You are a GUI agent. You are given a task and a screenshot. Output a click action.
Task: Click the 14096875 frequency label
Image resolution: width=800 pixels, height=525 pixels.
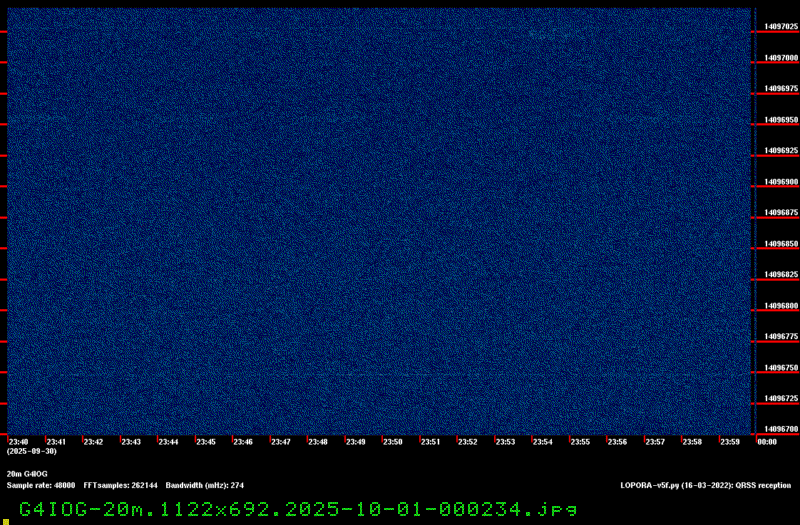pyautogui.click(x=781, y=212)
